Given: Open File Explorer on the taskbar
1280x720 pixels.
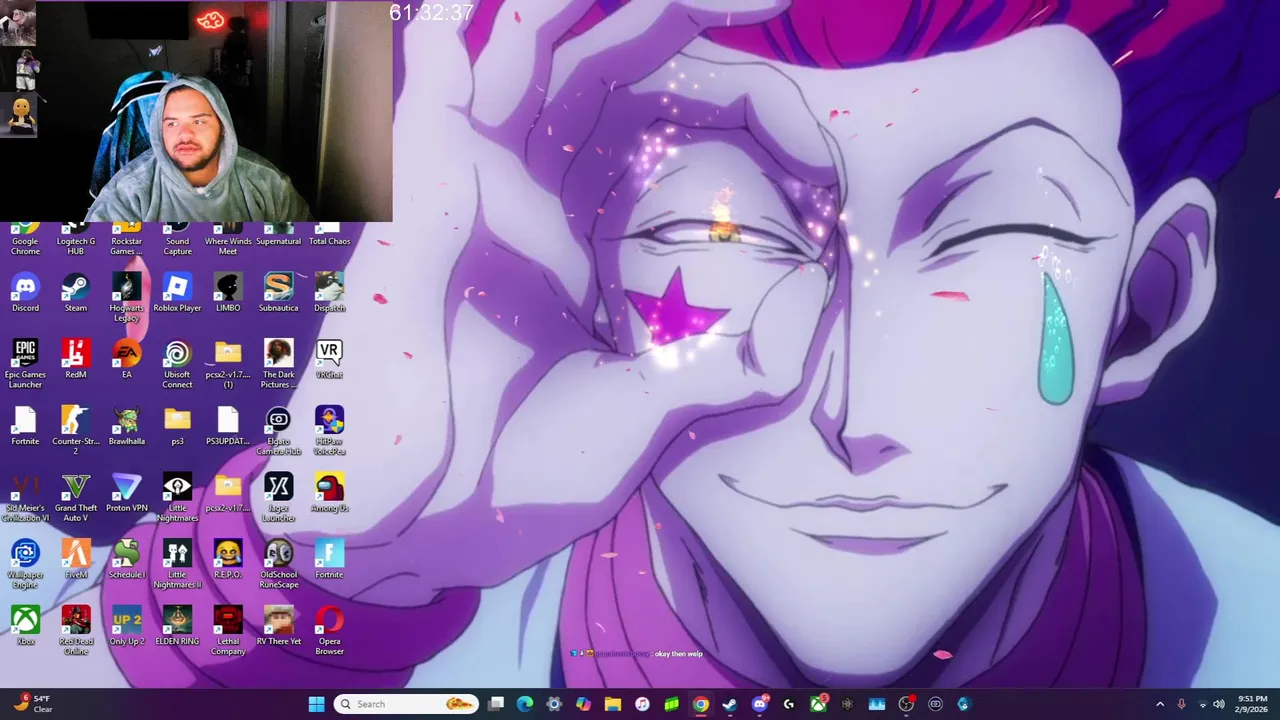Looking at the screenshot, I should 613,704.
